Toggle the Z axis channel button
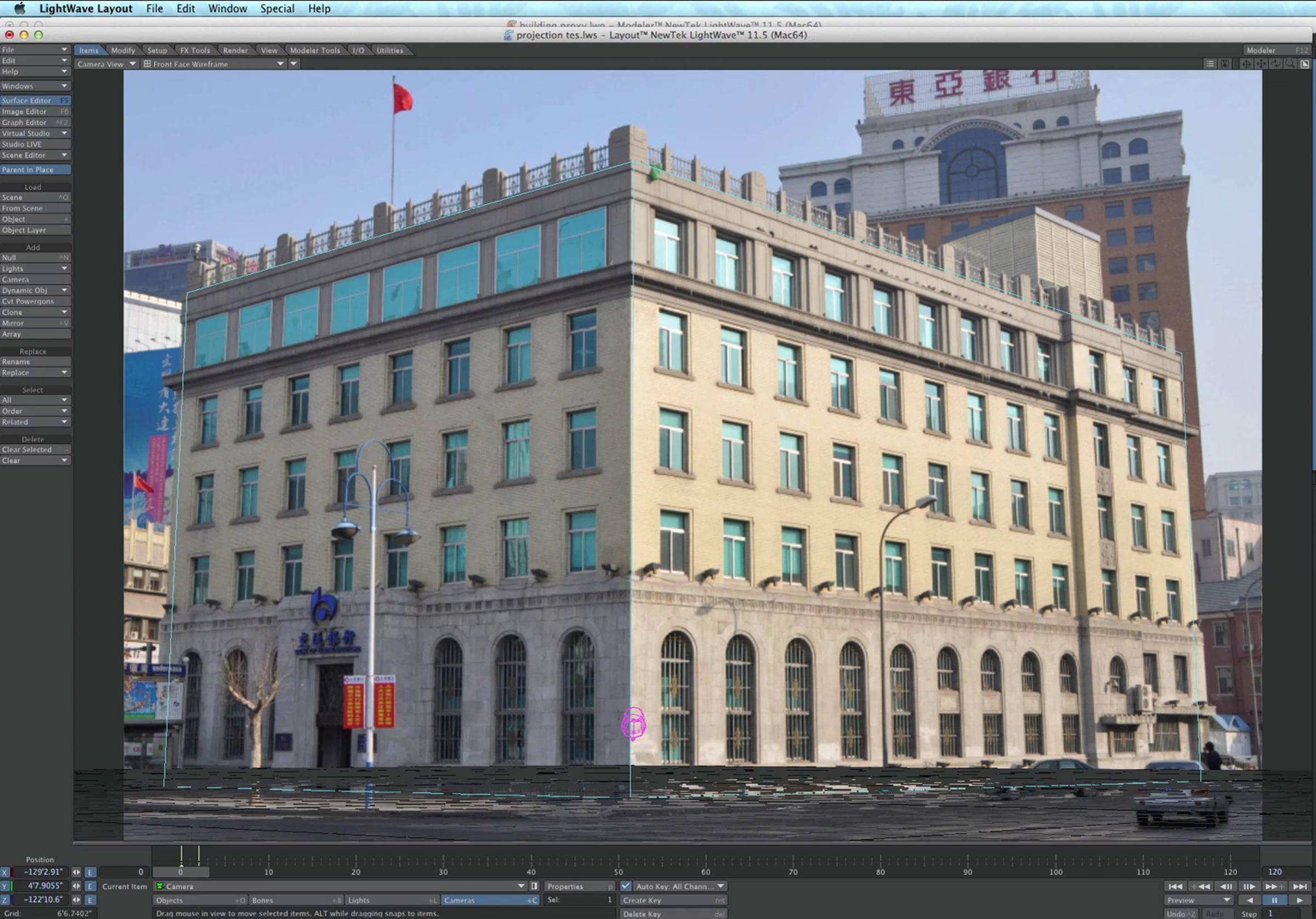This screenshot has width=1316, height=919. pos(5,900)
